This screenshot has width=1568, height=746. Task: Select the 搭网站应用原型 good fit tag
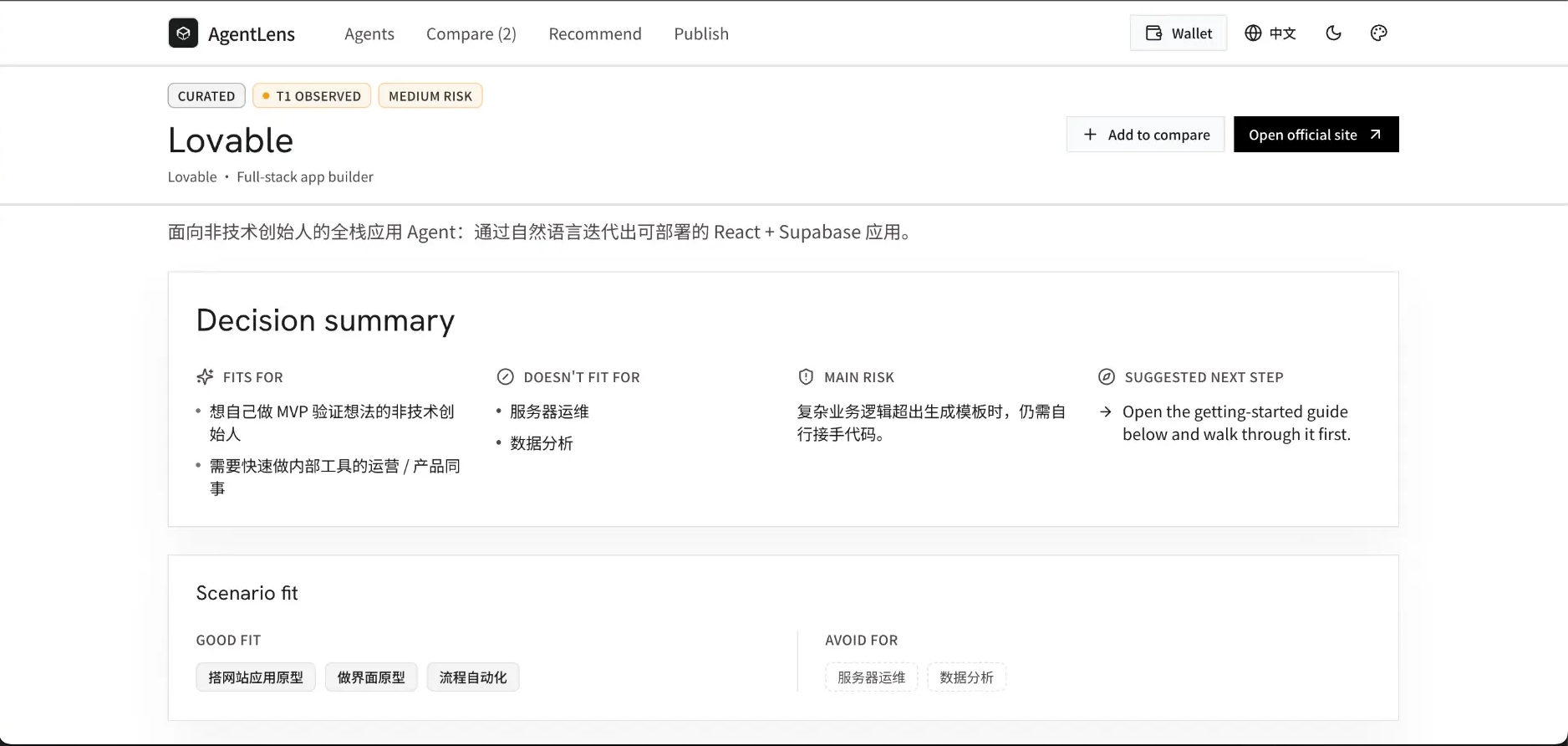coord(256,677)
